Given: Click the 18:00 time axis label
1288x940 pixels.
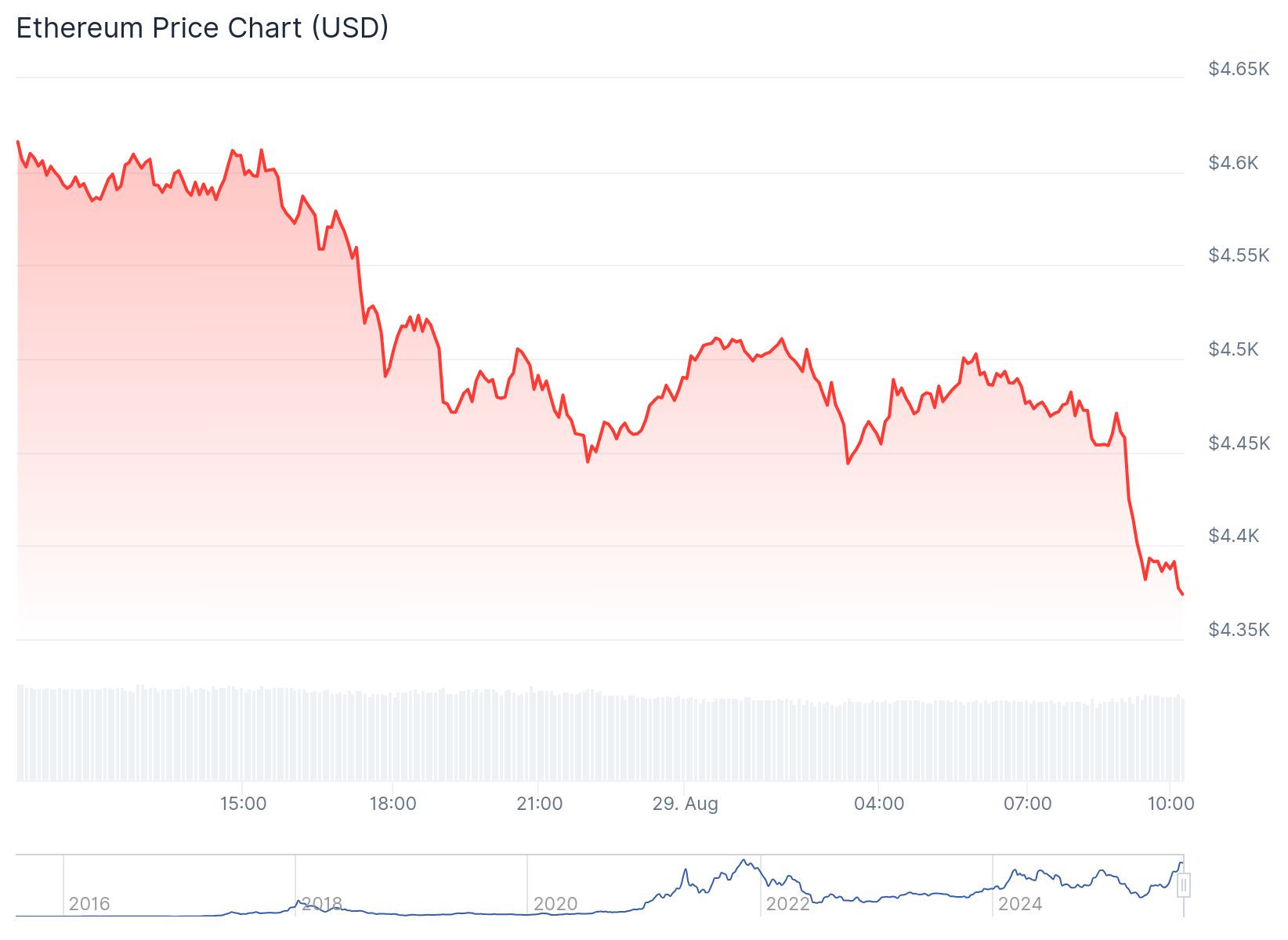Looking at the screenshot, I should 393,804.
